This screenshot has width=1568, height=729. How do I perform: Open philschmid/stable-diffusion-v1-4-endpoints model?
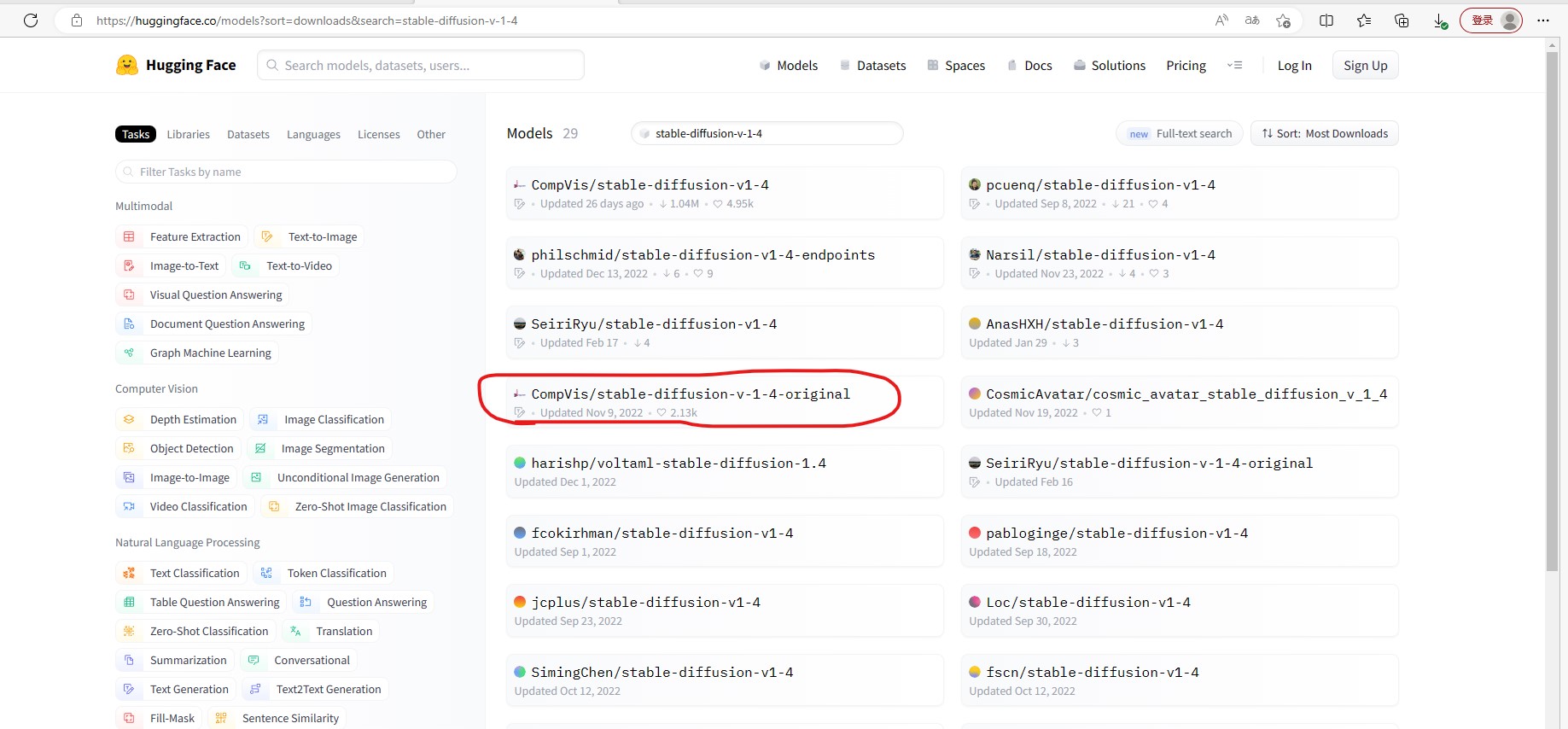pyautogui.click(x=725, y=263)
